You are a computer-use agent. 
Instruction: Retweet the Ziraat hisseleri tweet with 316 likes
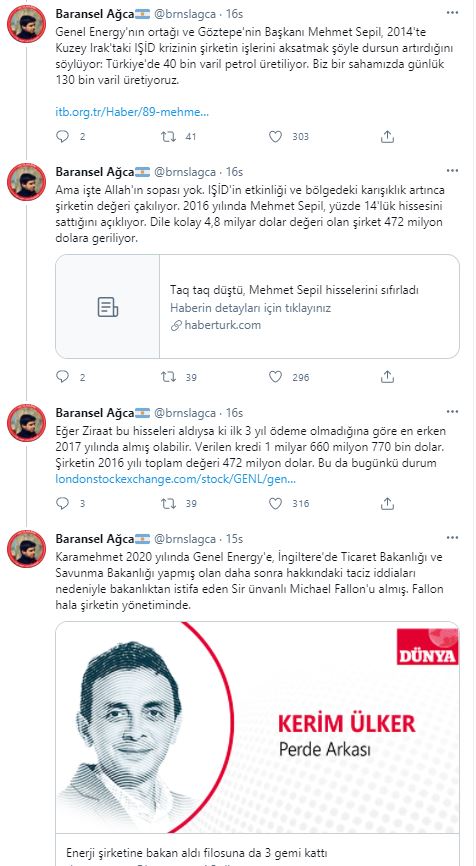[x=168, y=503]
